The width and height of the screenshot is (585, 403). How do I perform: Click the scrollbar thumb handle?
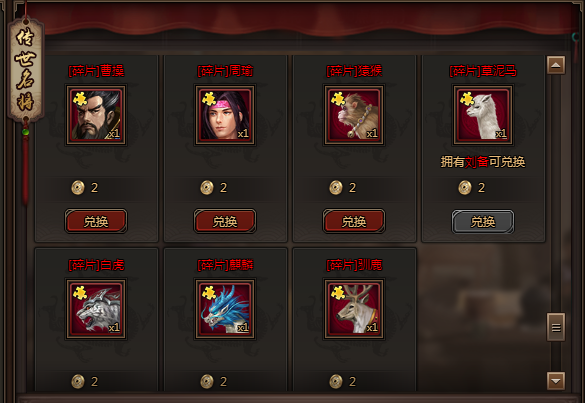point(556,327)
